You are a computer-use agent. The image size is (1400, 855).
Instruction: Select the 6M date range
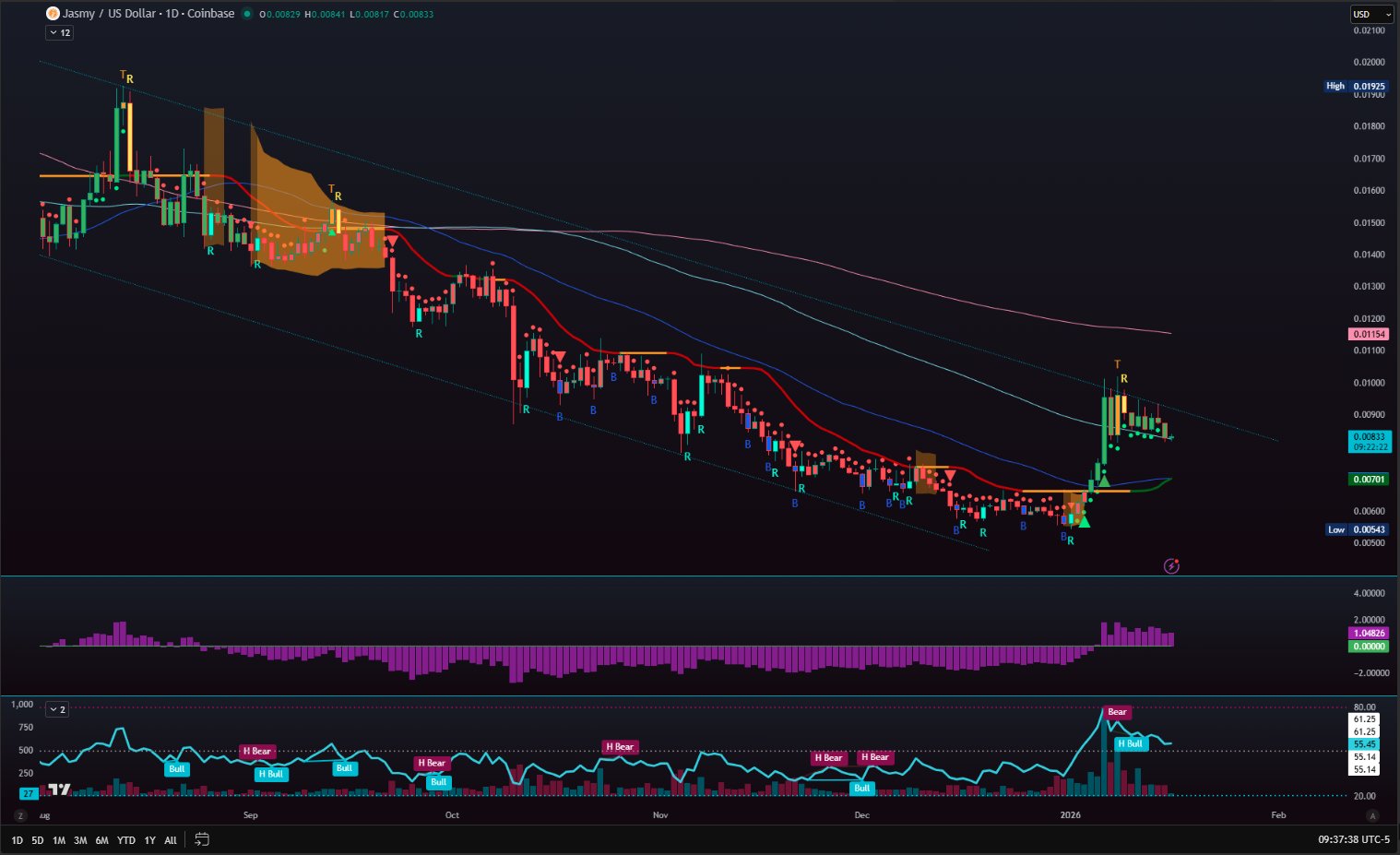(101, 840)
